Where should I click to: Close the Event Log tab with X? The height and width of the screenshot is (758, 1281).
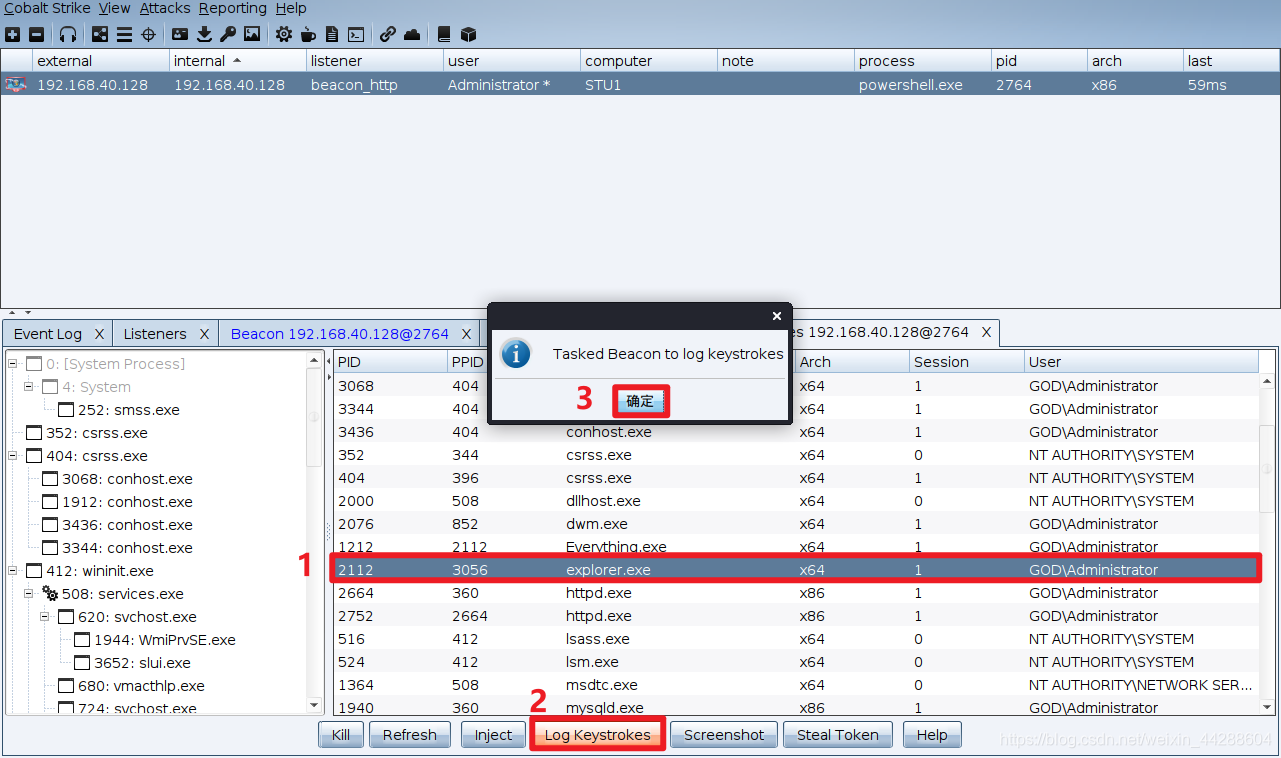tap(99, 334)
